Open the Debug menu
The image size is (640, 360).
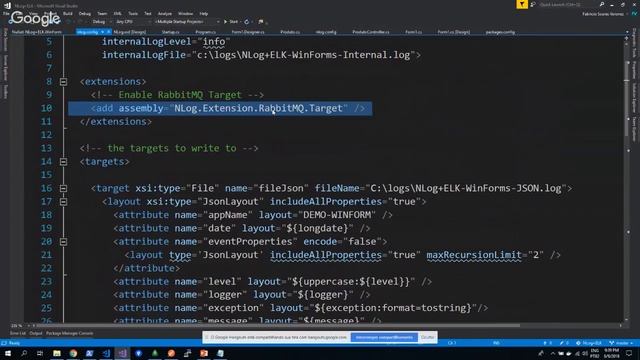85,13
